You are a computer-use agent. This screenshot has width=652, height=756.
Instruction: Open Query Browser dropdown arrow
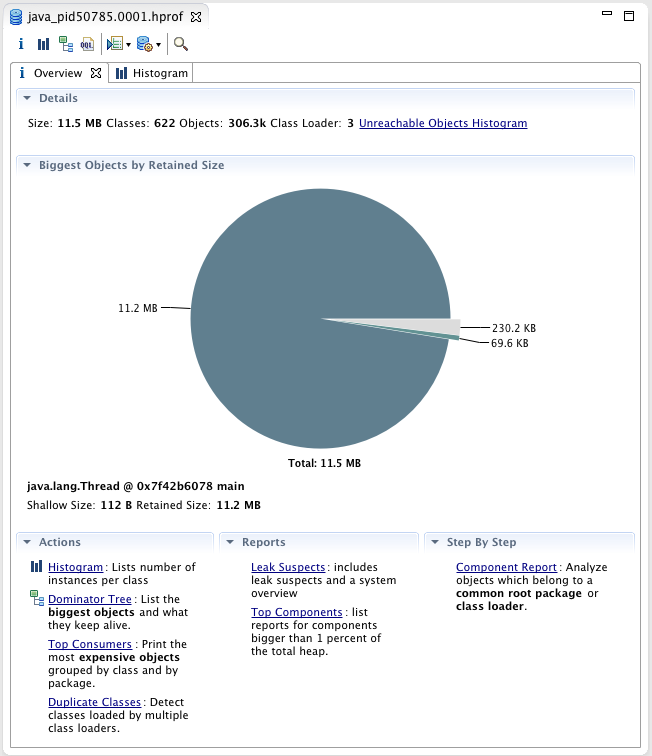158,45
